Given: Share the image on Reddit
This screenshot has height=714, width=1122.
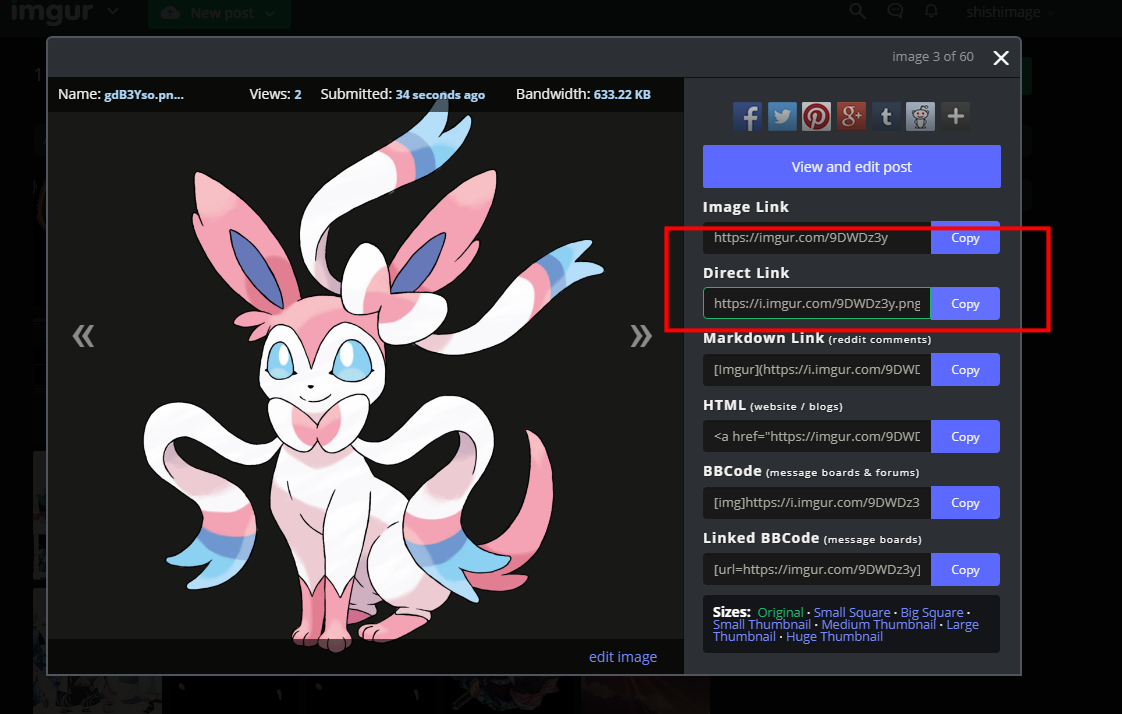Looking at the screenshot, I should point(920,116).
